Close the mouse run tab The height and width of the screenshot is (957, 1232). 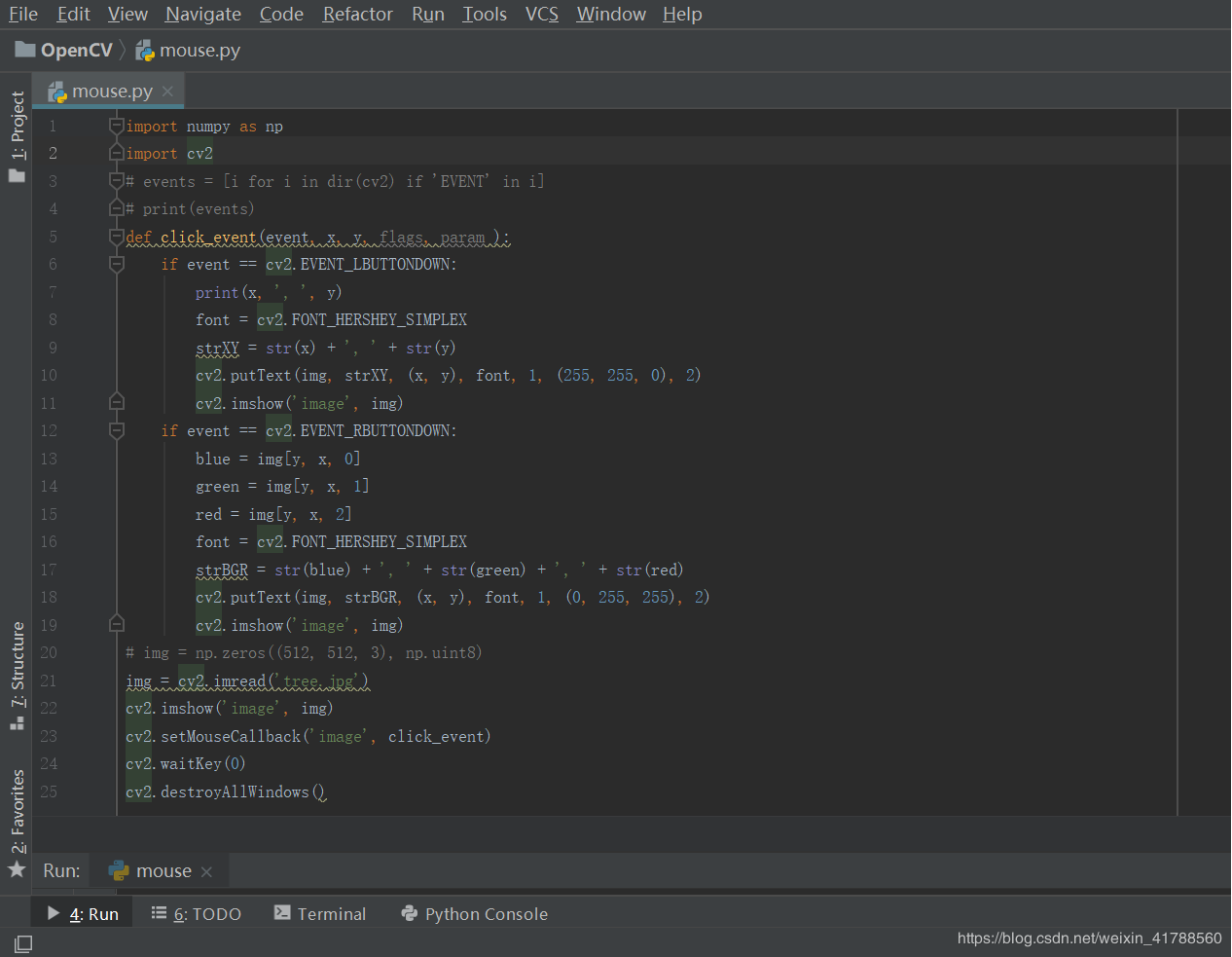[206, 871]
